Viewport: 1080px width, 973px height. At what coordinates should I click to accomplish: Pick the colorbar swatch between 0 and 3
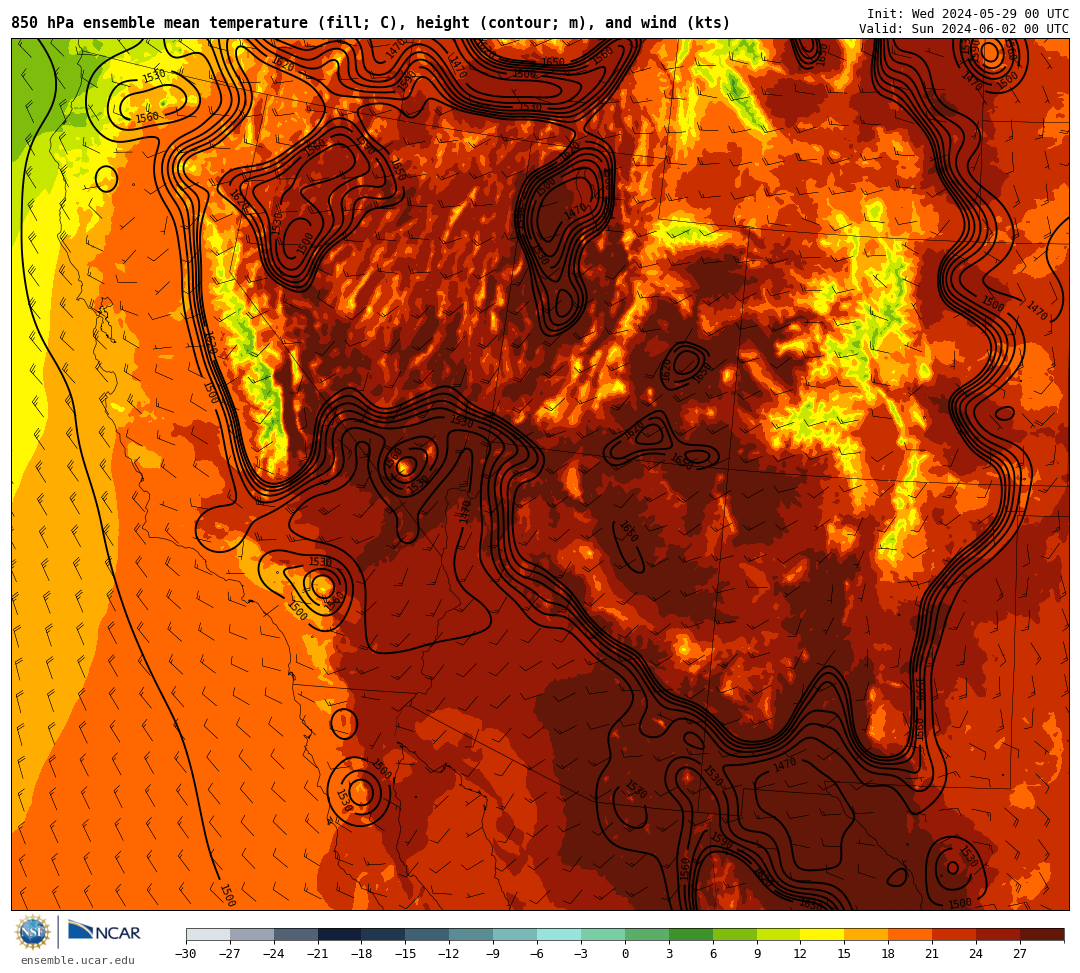(x=647, y=934)
